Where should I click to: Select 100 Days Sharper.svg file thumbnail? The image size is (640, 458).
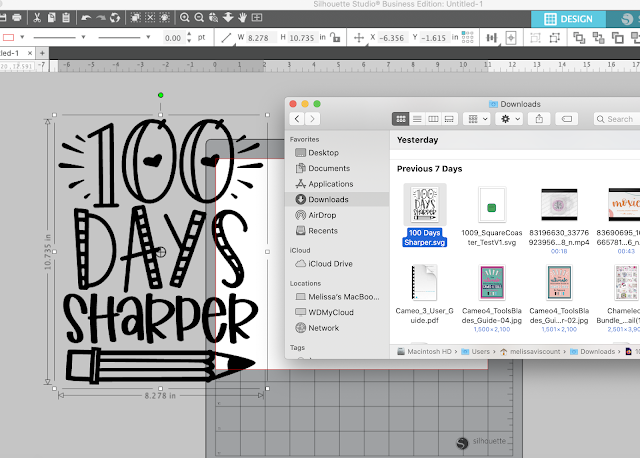pos(424,204)
